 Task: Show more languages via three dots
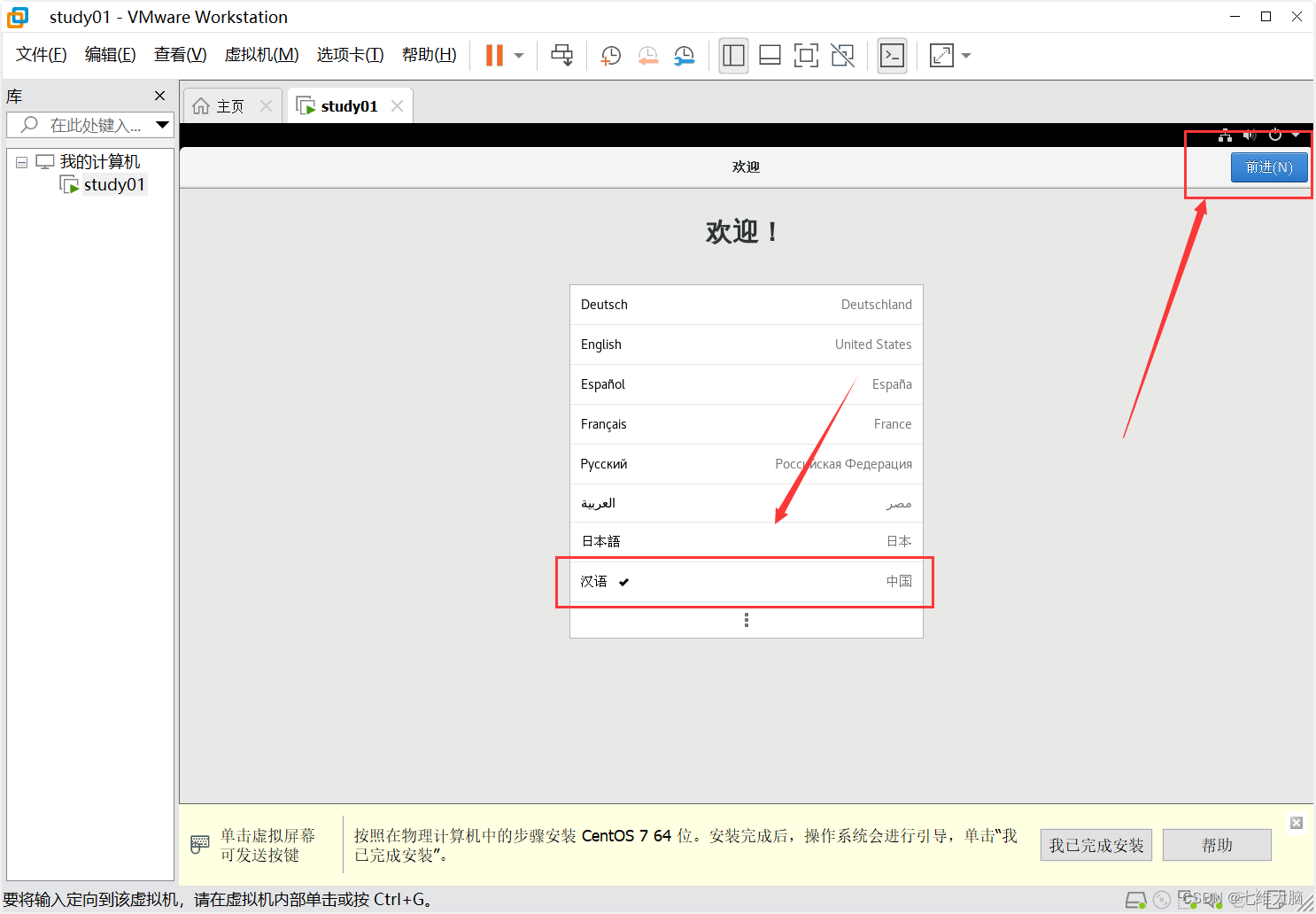747,620
